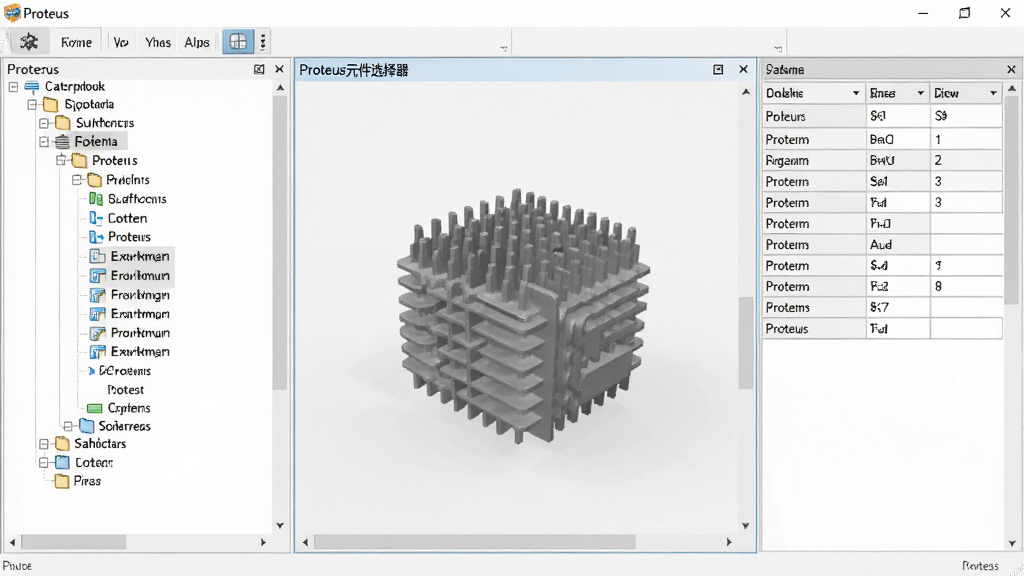Open the Yhas menu
1024x576 pixels.
coord(157,42)
